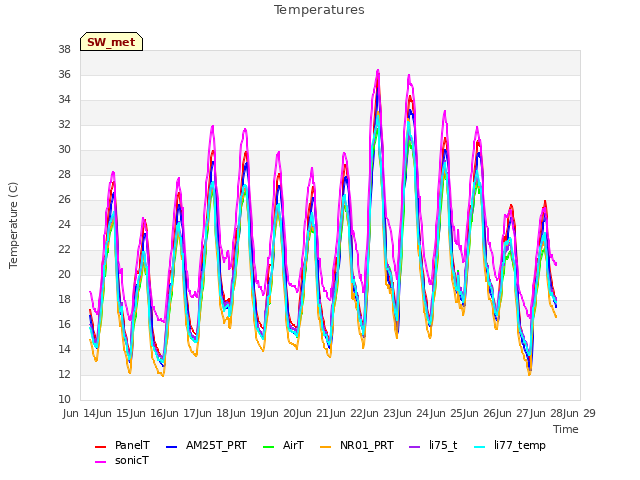The image size is (640, 480).
Task: Click the orange NR01_PRT legend swatch
Action: (325, 447)
